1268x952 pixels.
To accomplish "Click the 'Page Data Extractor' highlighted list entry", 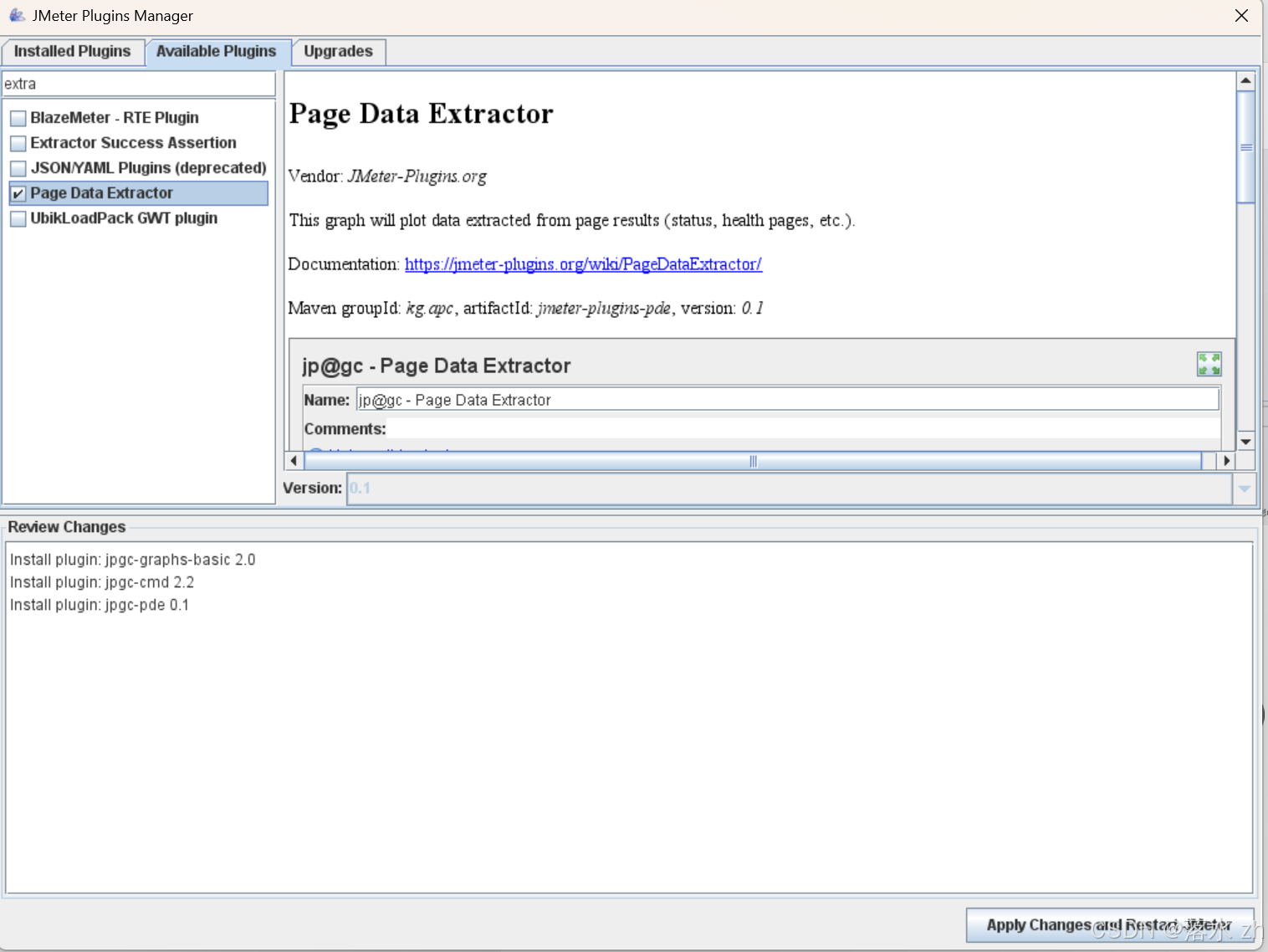I will point(138,193).
